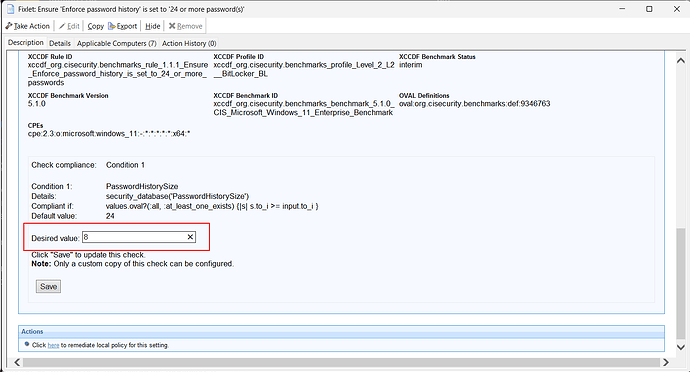Click the Note about custom copy

132,264
